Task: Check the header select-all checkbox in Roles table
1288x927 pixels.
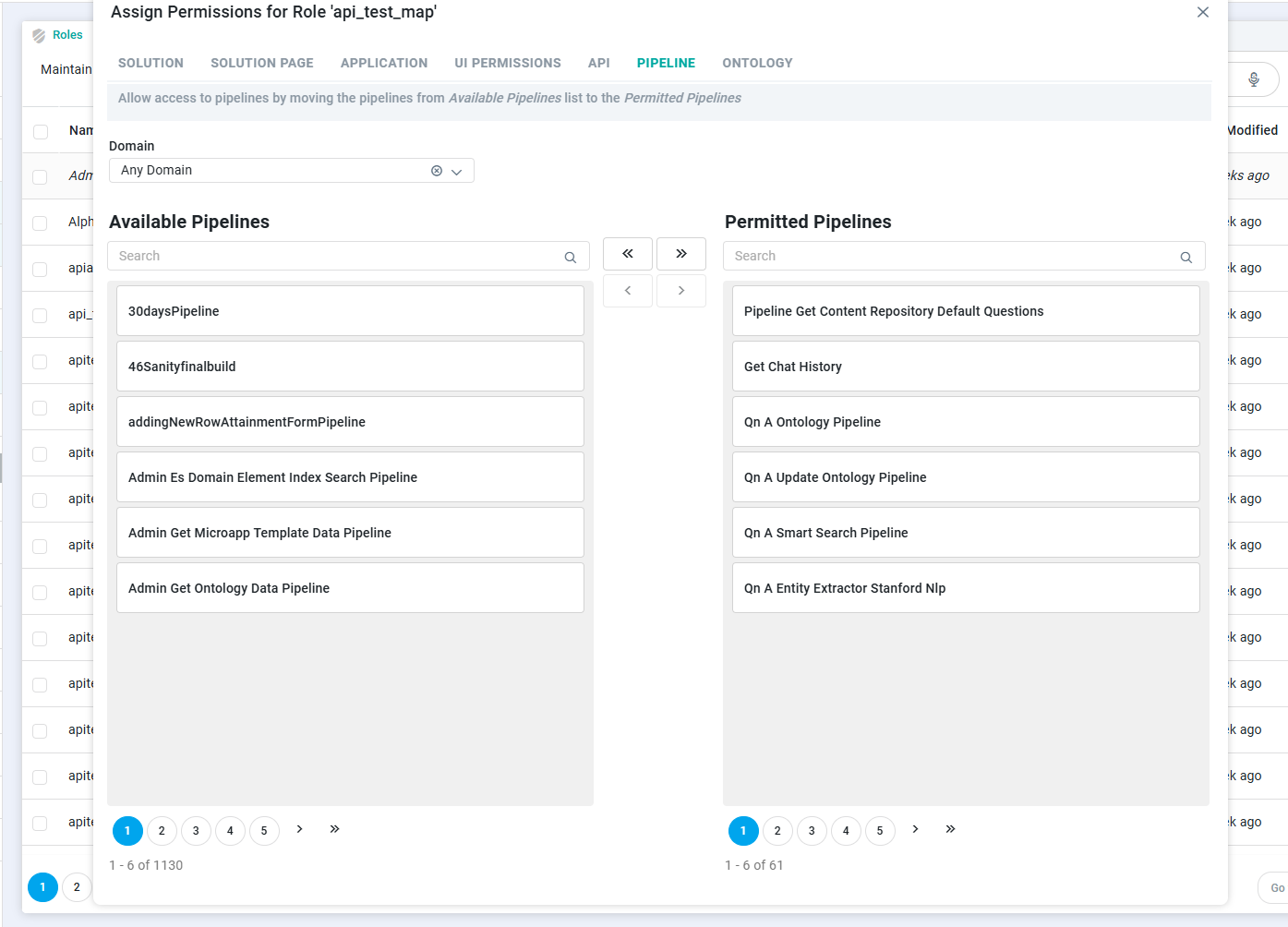Action: point(41,131)
